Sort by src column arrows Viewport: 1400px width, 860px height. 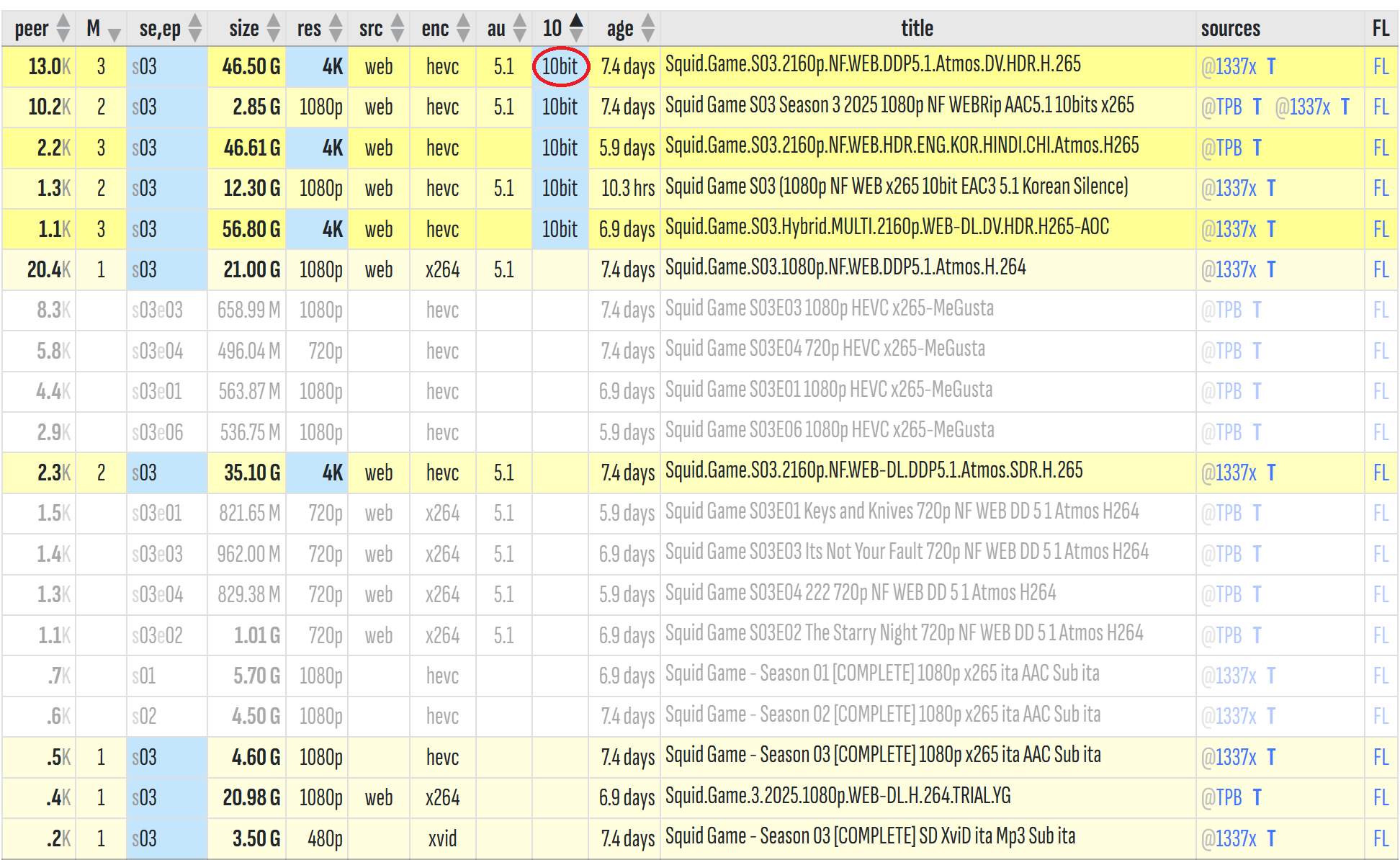pyautogui.click(x=398, y=28)
